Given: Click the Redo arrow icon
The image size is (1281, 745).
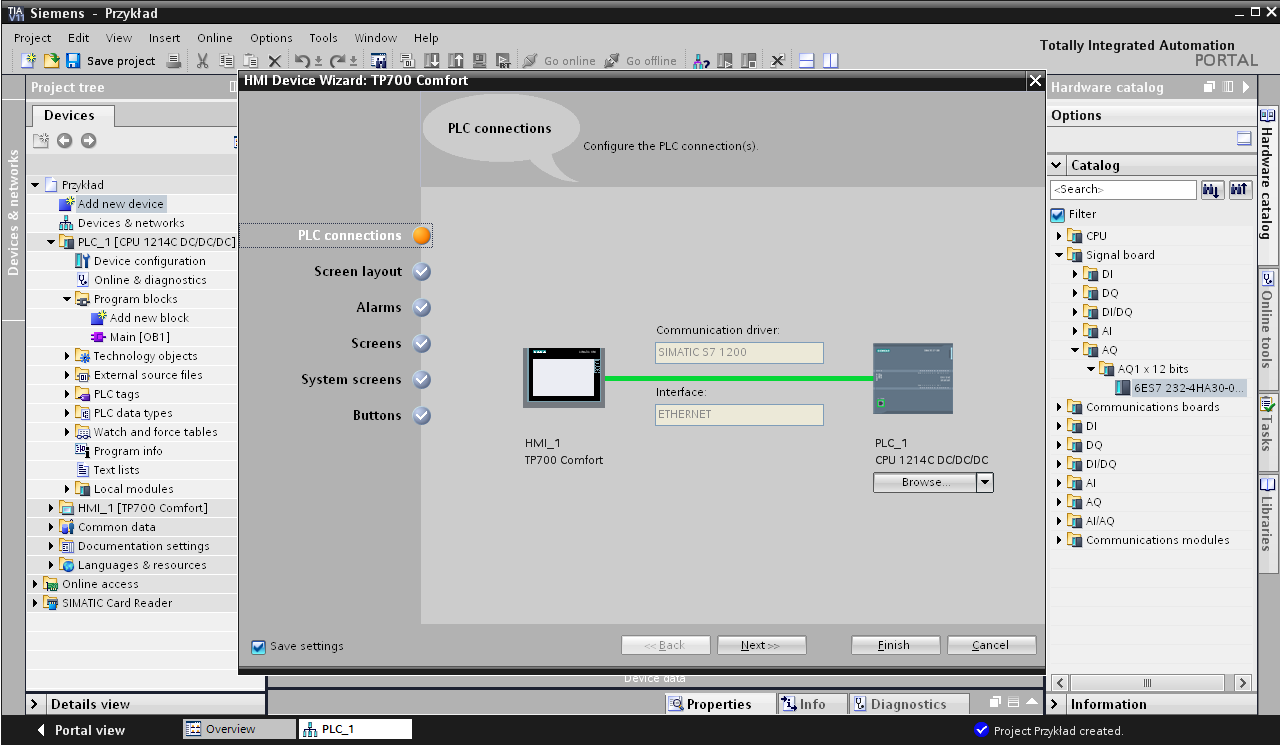Looking at the screenshot, I should 339,61.
